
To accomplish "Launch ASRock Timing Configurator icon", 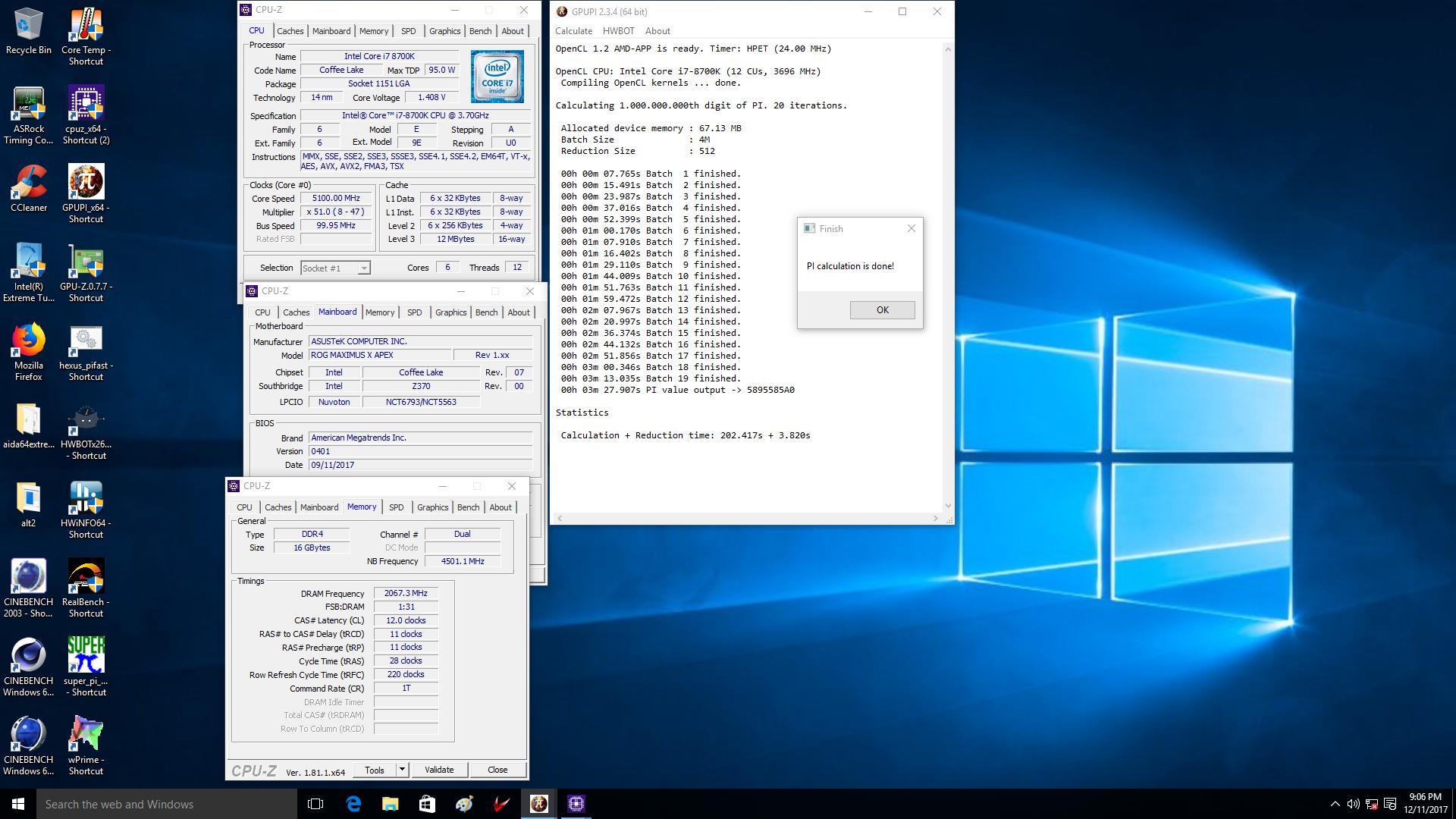I will click(29, 115).
